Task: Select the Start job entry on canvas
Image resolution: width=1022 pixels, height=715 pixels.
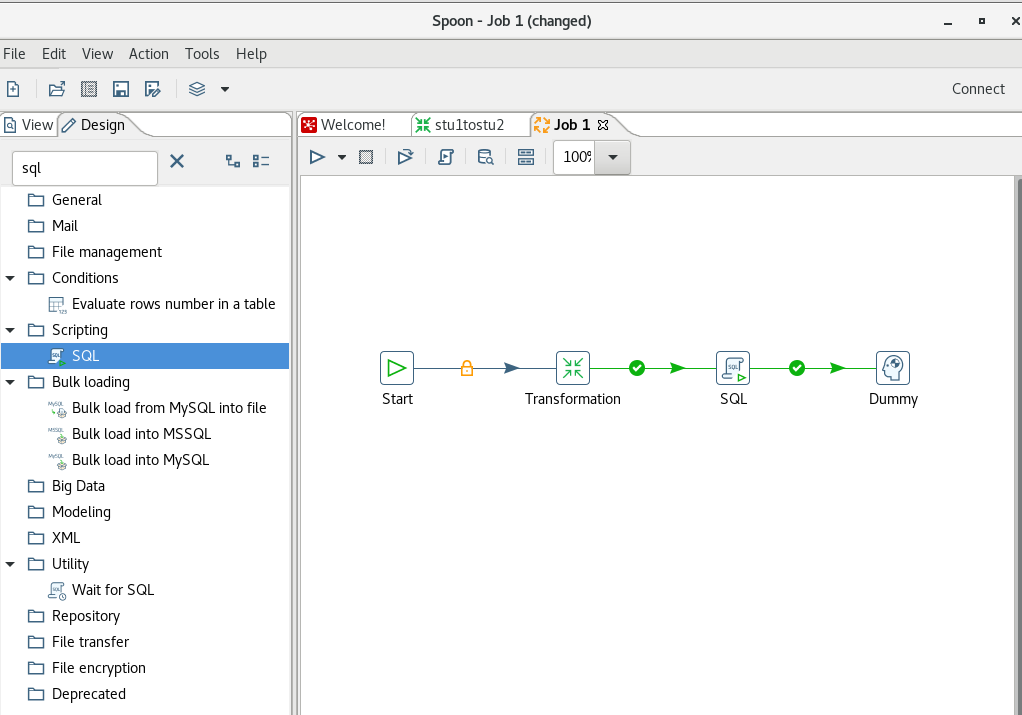Action: point(397,368)
